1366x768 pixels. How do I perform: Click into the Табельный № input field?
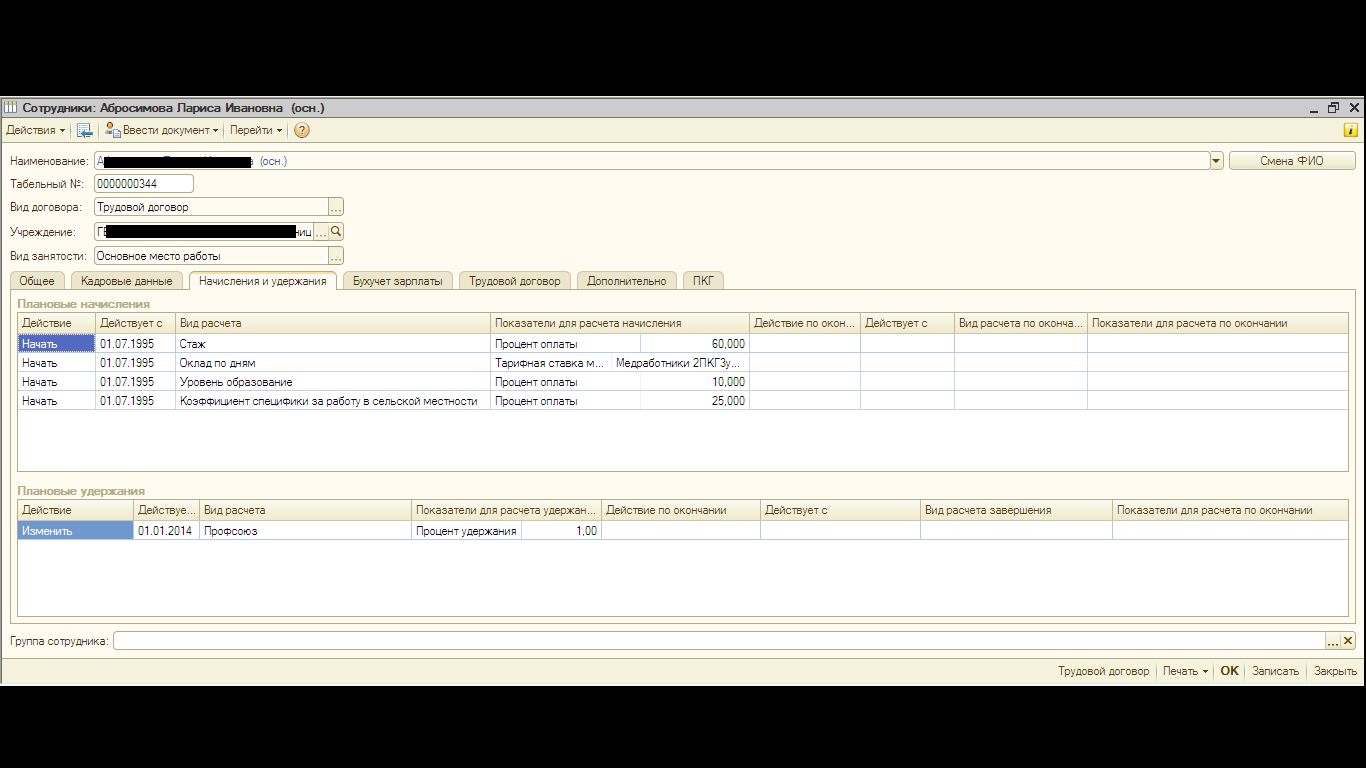143,184
